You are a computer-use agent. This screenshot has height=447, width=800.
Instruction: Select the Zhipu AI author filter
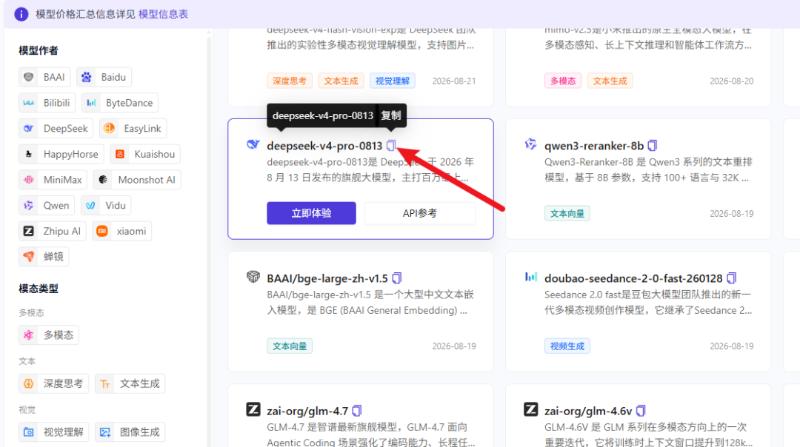point(53,231)
